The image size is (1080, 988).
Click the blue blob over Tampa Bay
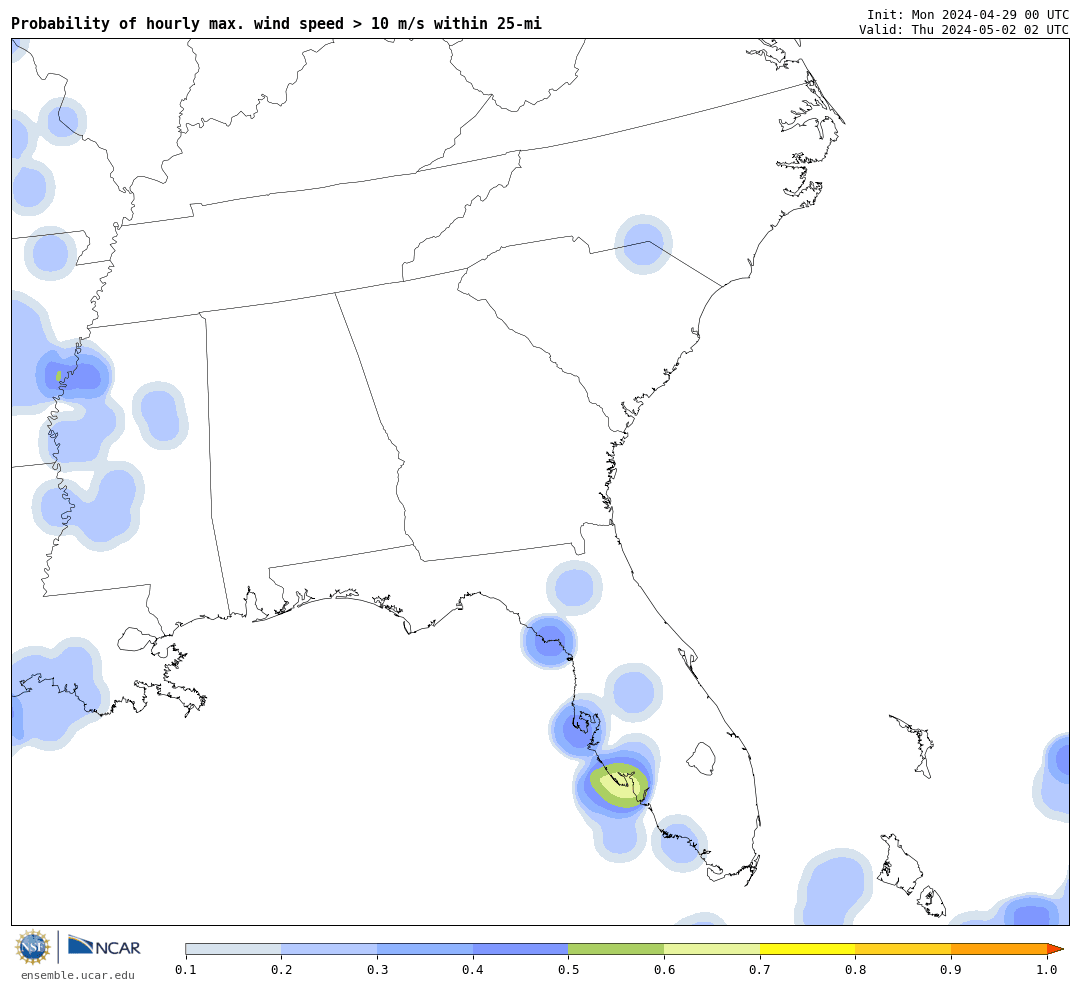click(577, 729)
